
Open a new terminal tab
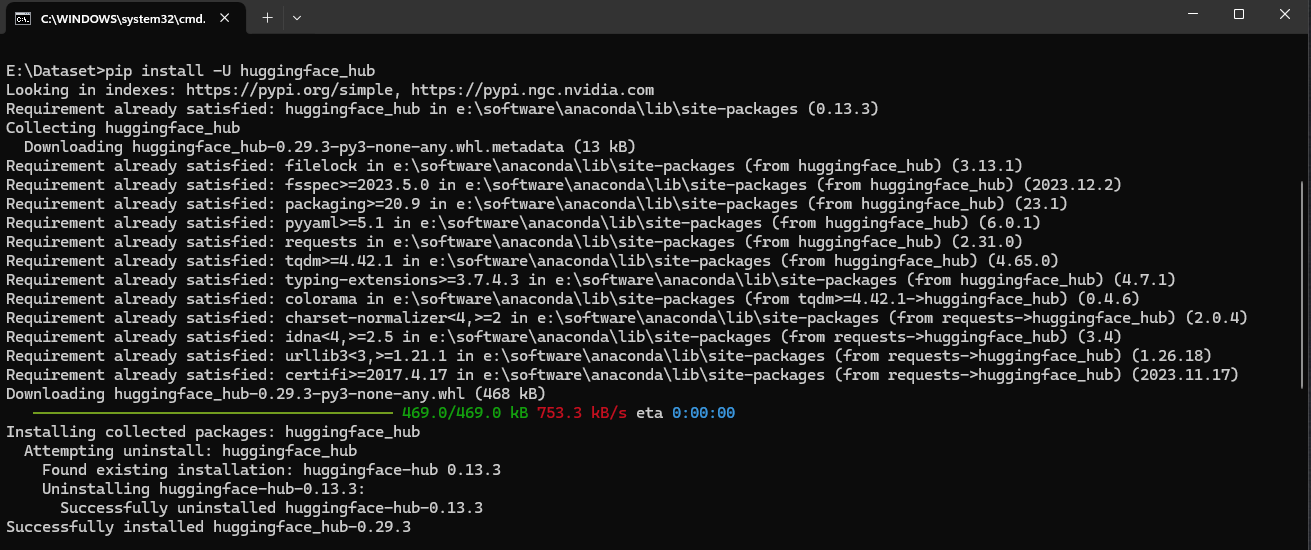tap(267, 18)
